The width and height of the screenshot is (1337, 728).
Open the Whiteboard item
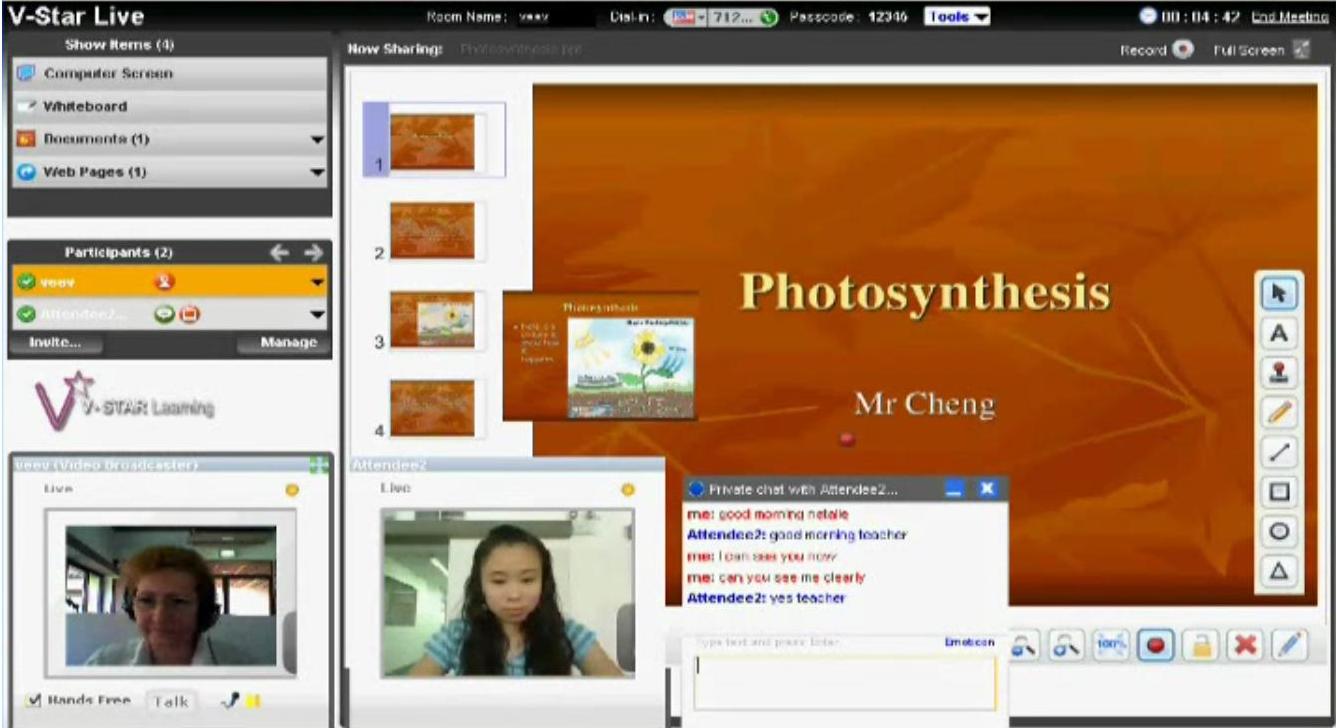pos(85,107)
